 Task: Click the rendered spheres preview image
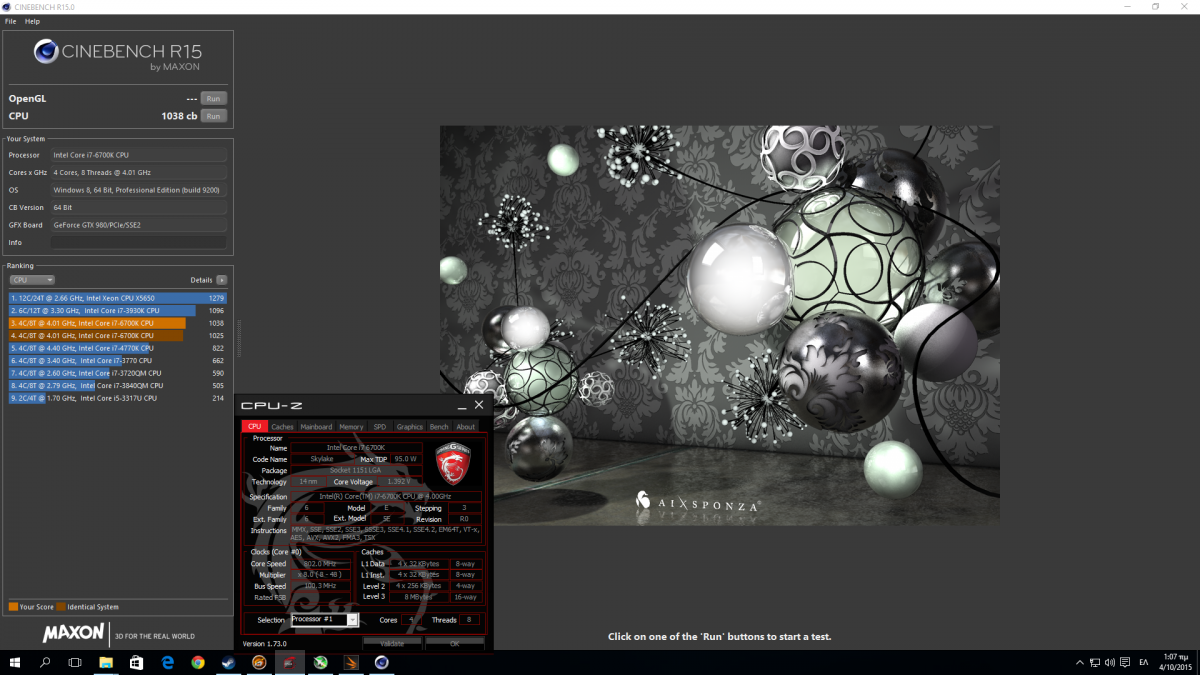coord(720,325)
